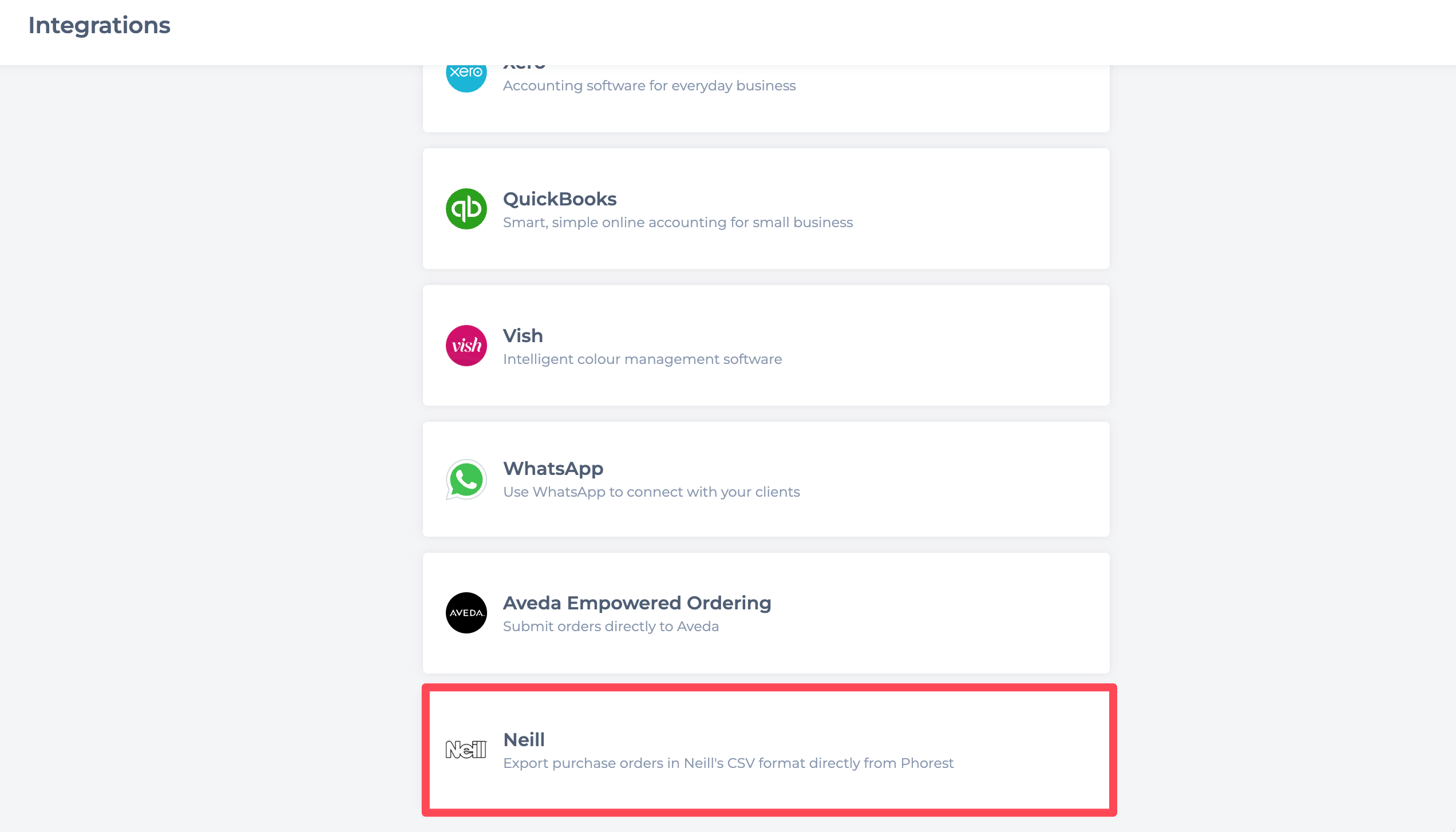Open Aveda Empowered Ordering title
Viewport: 1456px width, 832px height.
(x=637, y=603)
